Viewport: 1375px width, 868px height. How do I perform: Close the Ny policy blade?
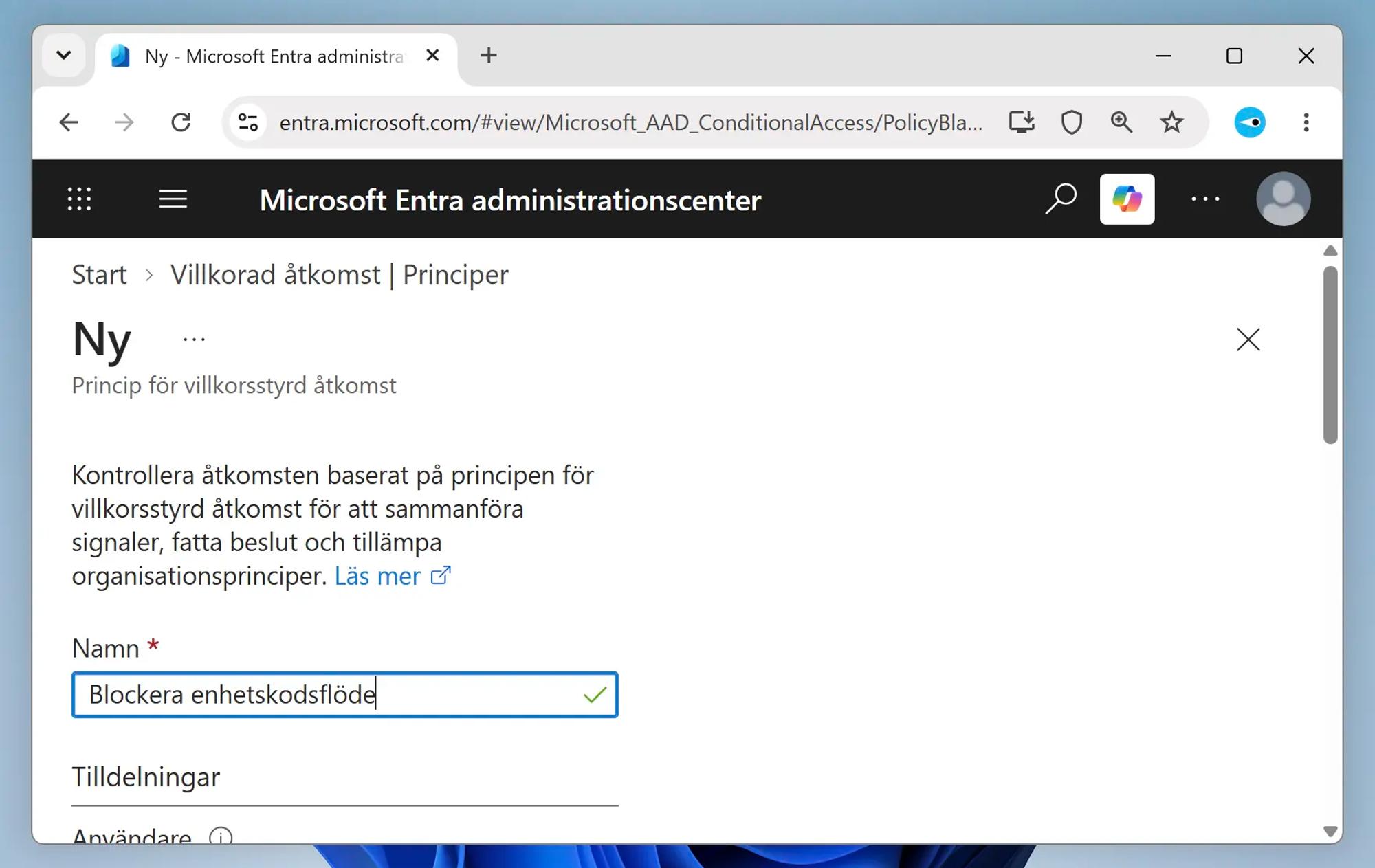click(x=1248, y=340)
